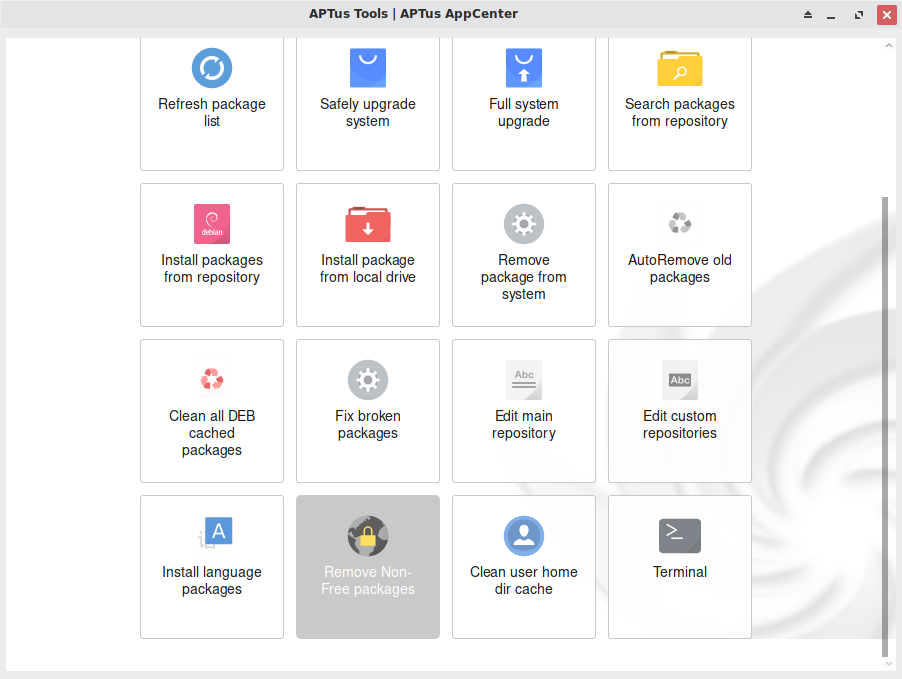Viewport: 902px width, 679px height.
Task: Click the pink Debian install packages icon
Action: click(212, 224)
